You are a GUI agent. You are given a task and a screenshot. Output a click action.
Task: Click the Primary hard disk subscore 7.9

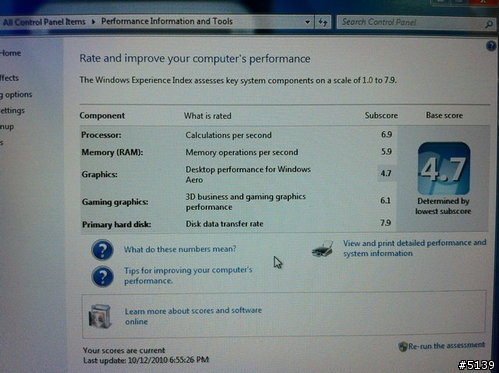[385, 223]
